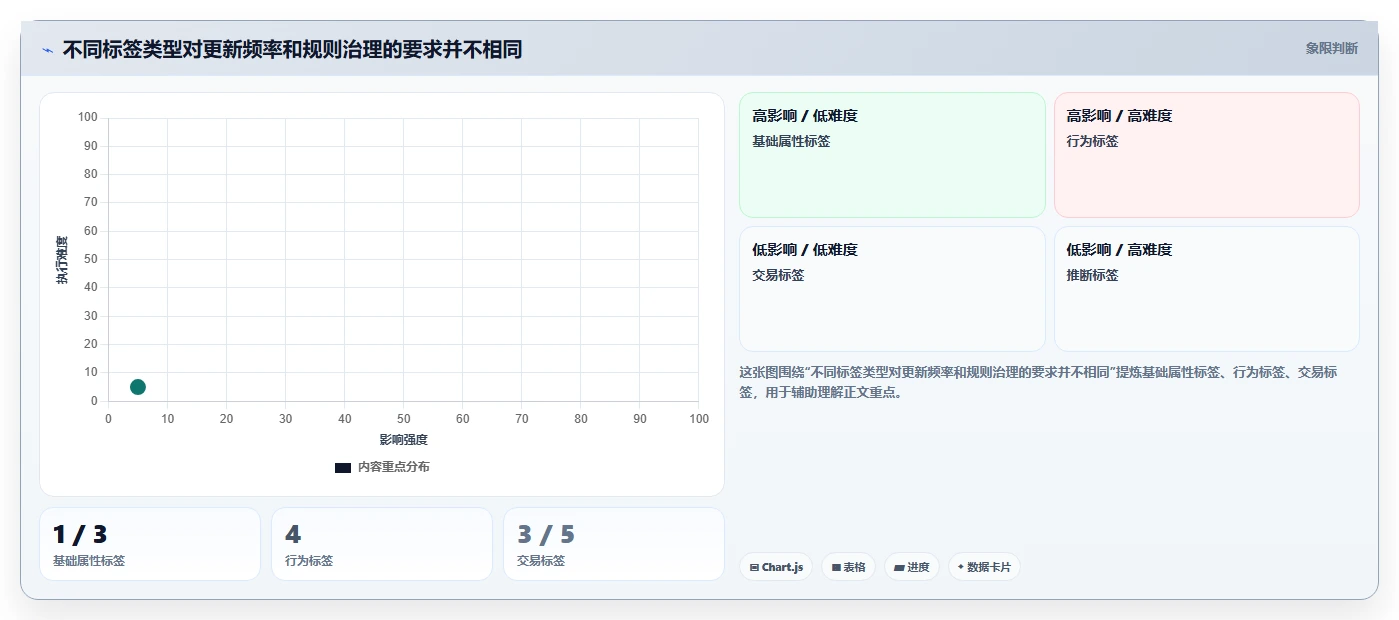Toggle the 内容重点分布 legend item
Image resolution: width=1399 pixels, height=620 pixels.
(382, 467)
